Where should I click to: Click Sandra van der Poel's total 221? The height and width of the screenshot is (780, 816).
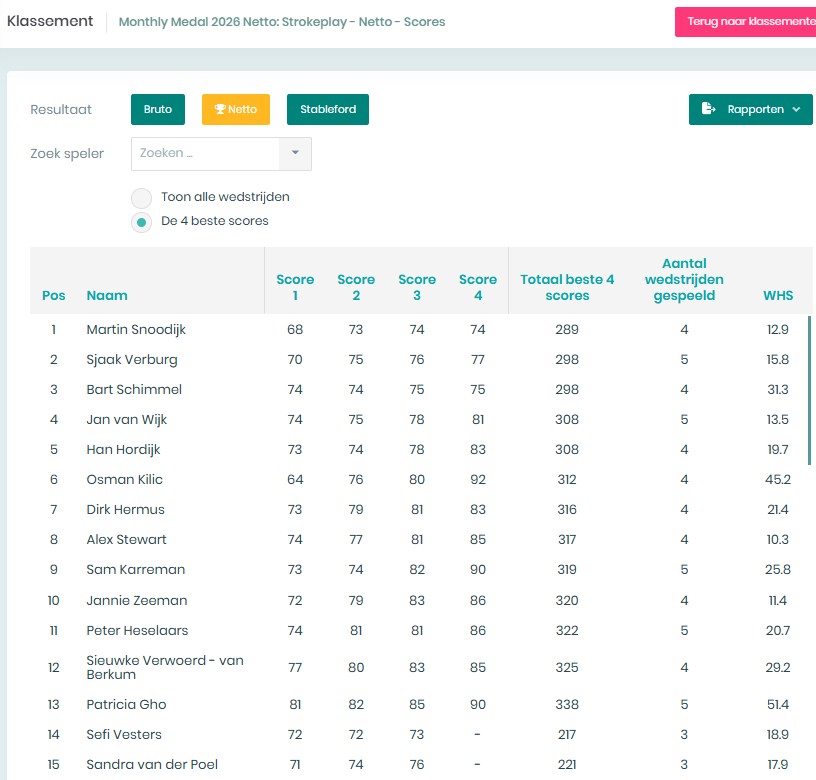pyautogui.click(x=567, y=765)
